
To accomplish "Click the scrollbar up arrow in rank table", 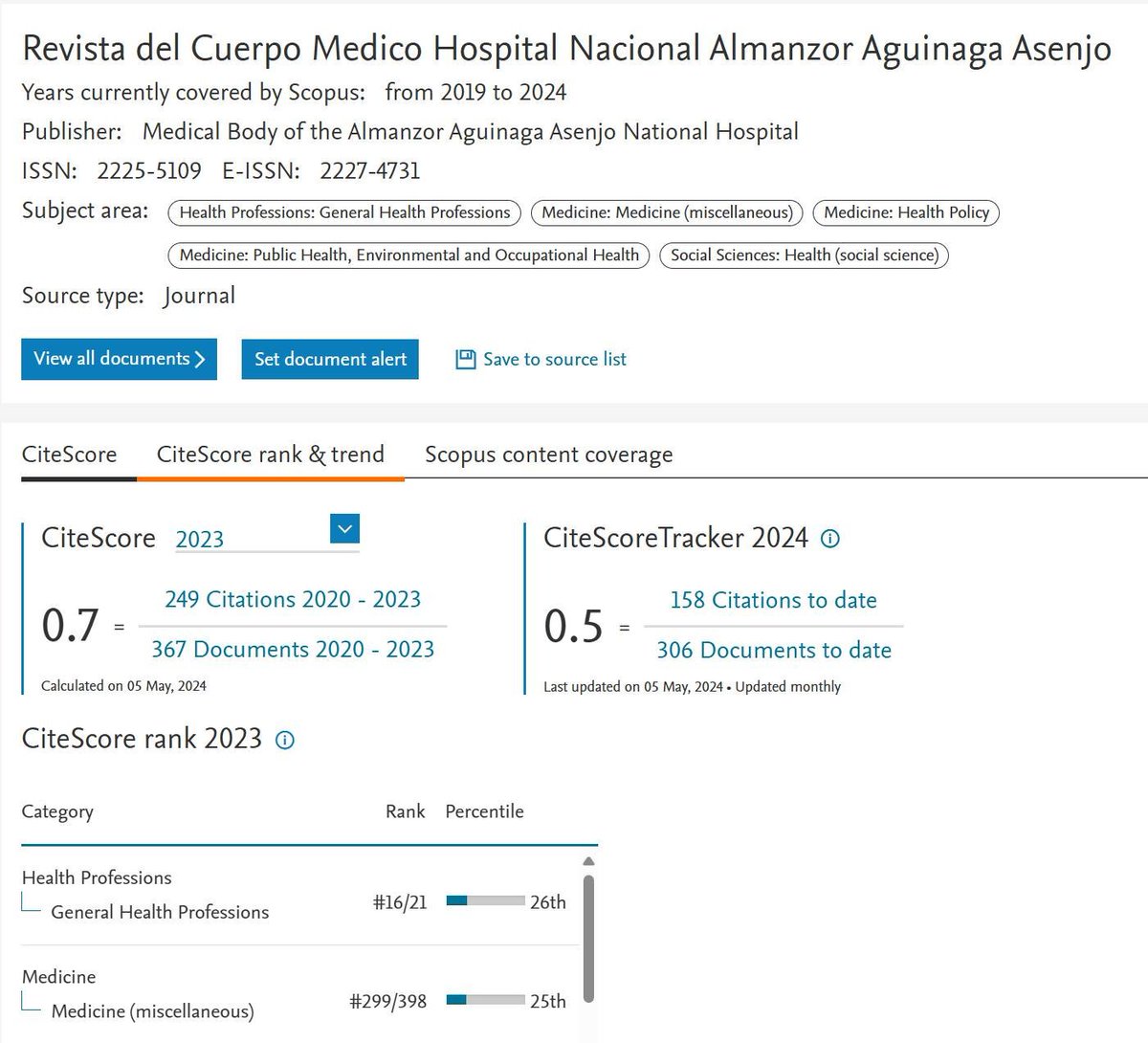I will (x=588, y=862).
